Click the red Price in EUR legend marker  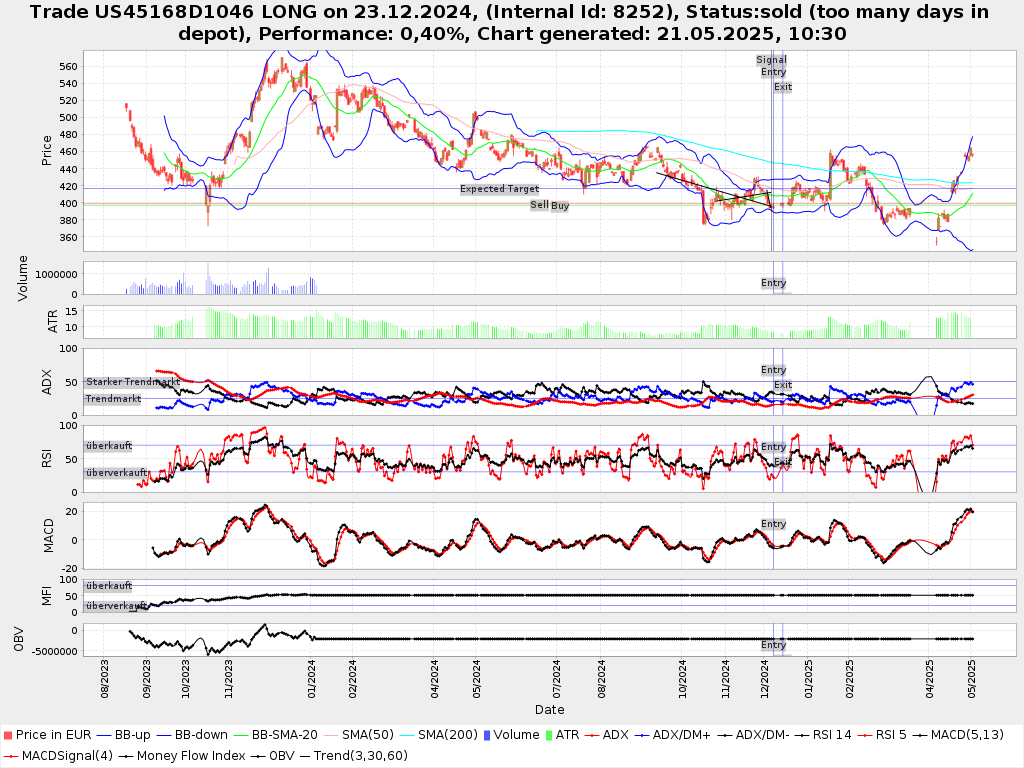[x=8, y=735]
